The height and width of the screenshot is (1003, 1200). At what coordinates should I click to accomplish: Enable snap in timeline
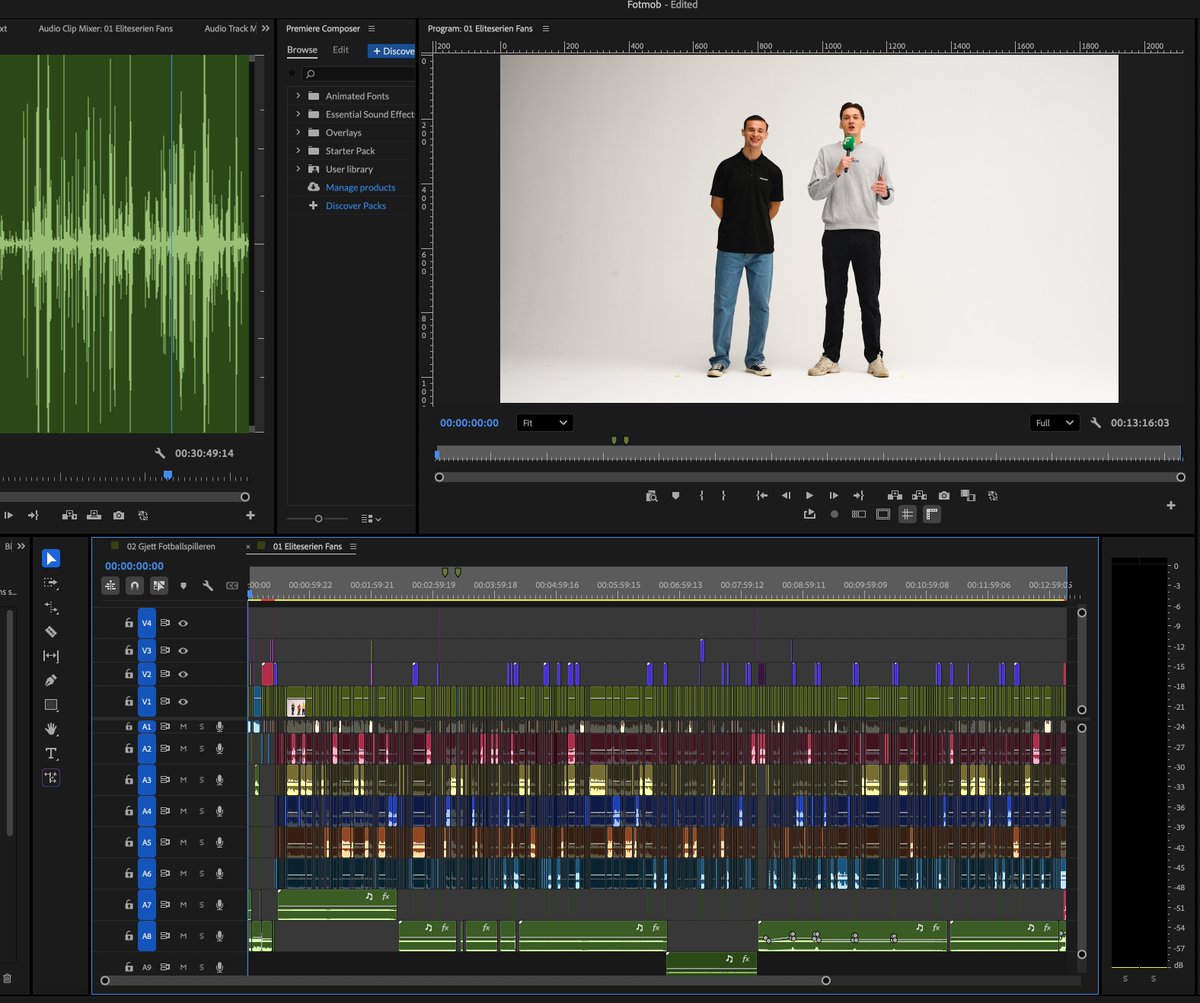pos(134,586)
